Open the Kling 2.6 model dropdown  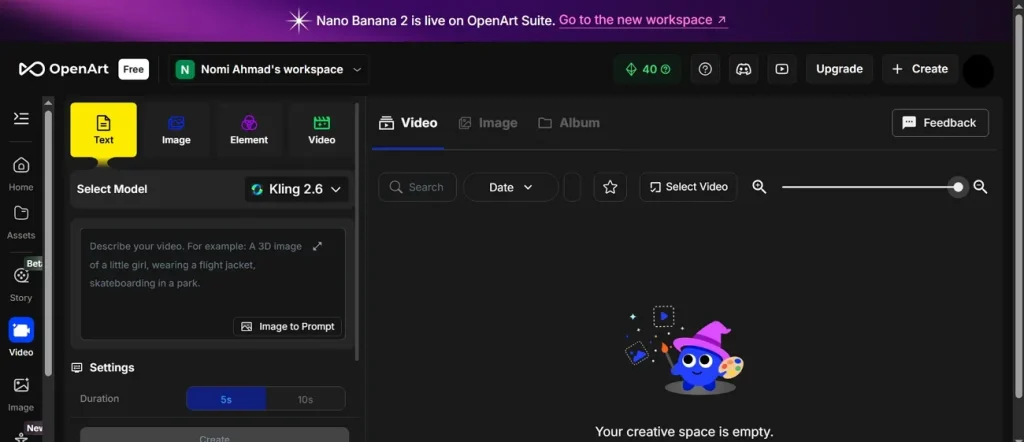(296, 189)
